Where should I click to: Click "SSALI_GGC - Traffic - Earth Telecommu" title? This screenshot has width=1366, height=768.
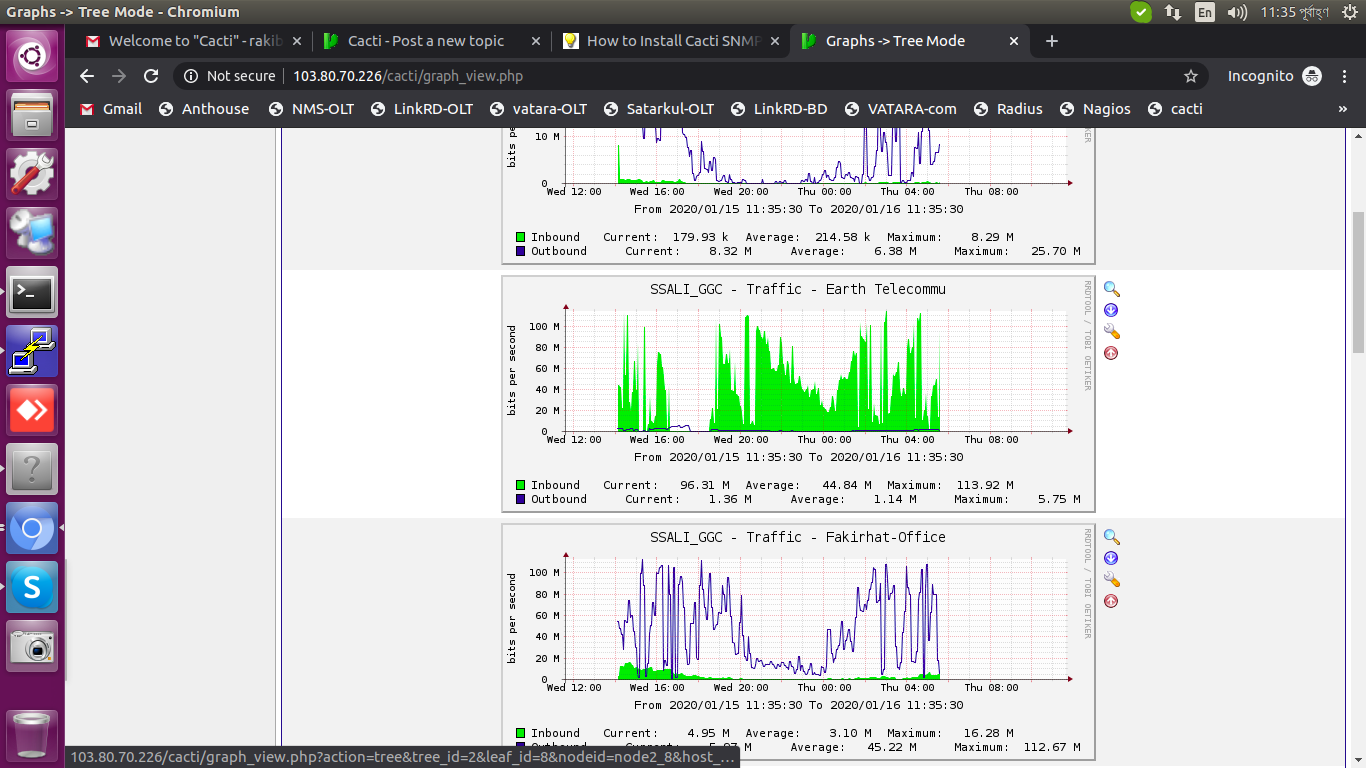[798, 289]
